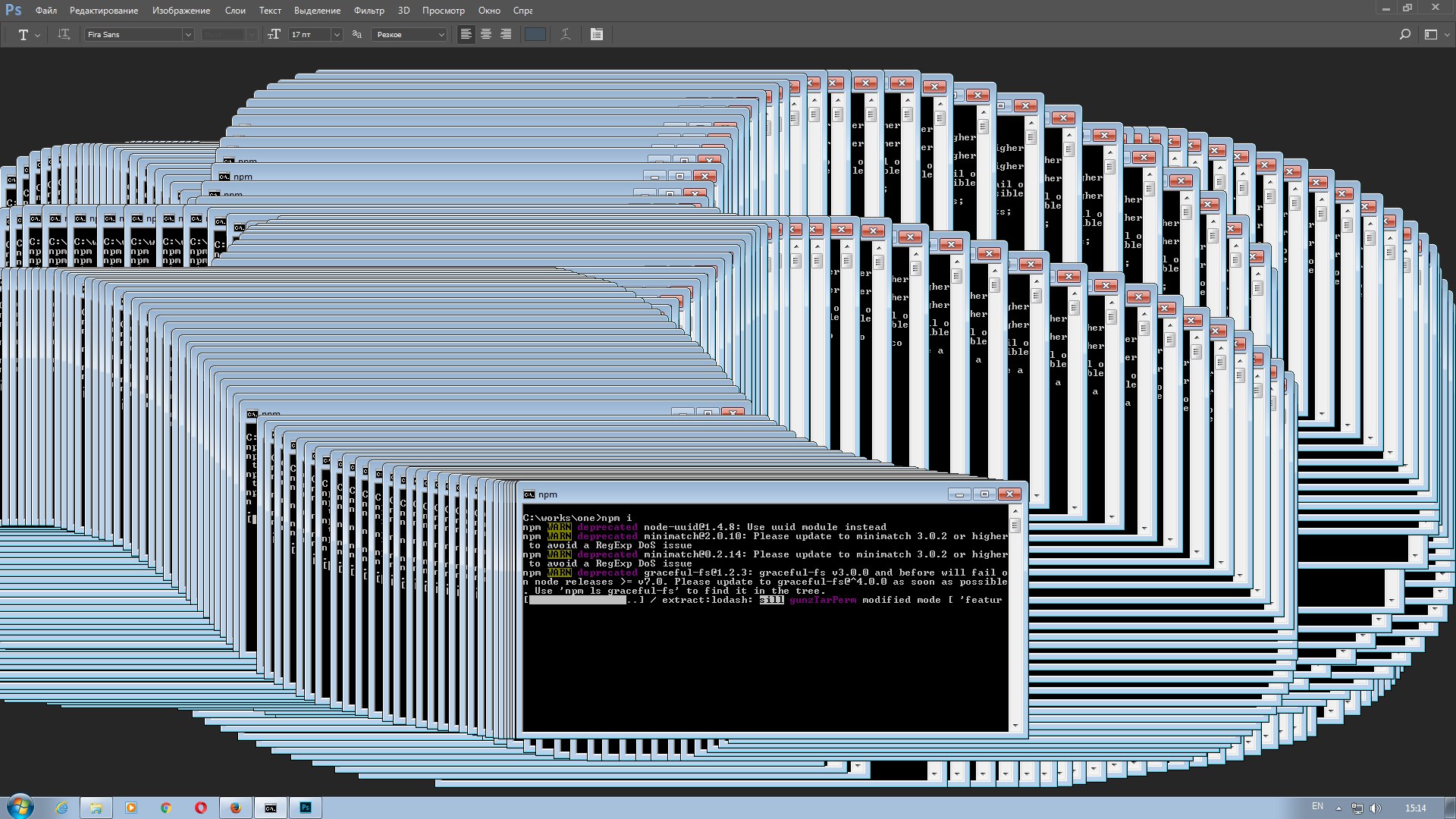
Task: Minimize the Photoshop window
Action: point(1385,8)
